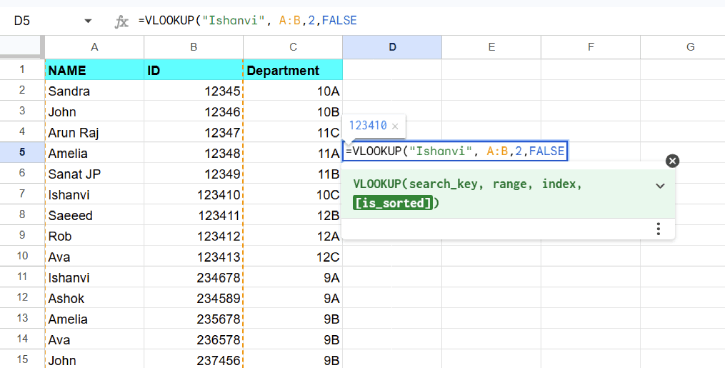Click Ava in row 14
725x368 pixels.
coord(94,339)
